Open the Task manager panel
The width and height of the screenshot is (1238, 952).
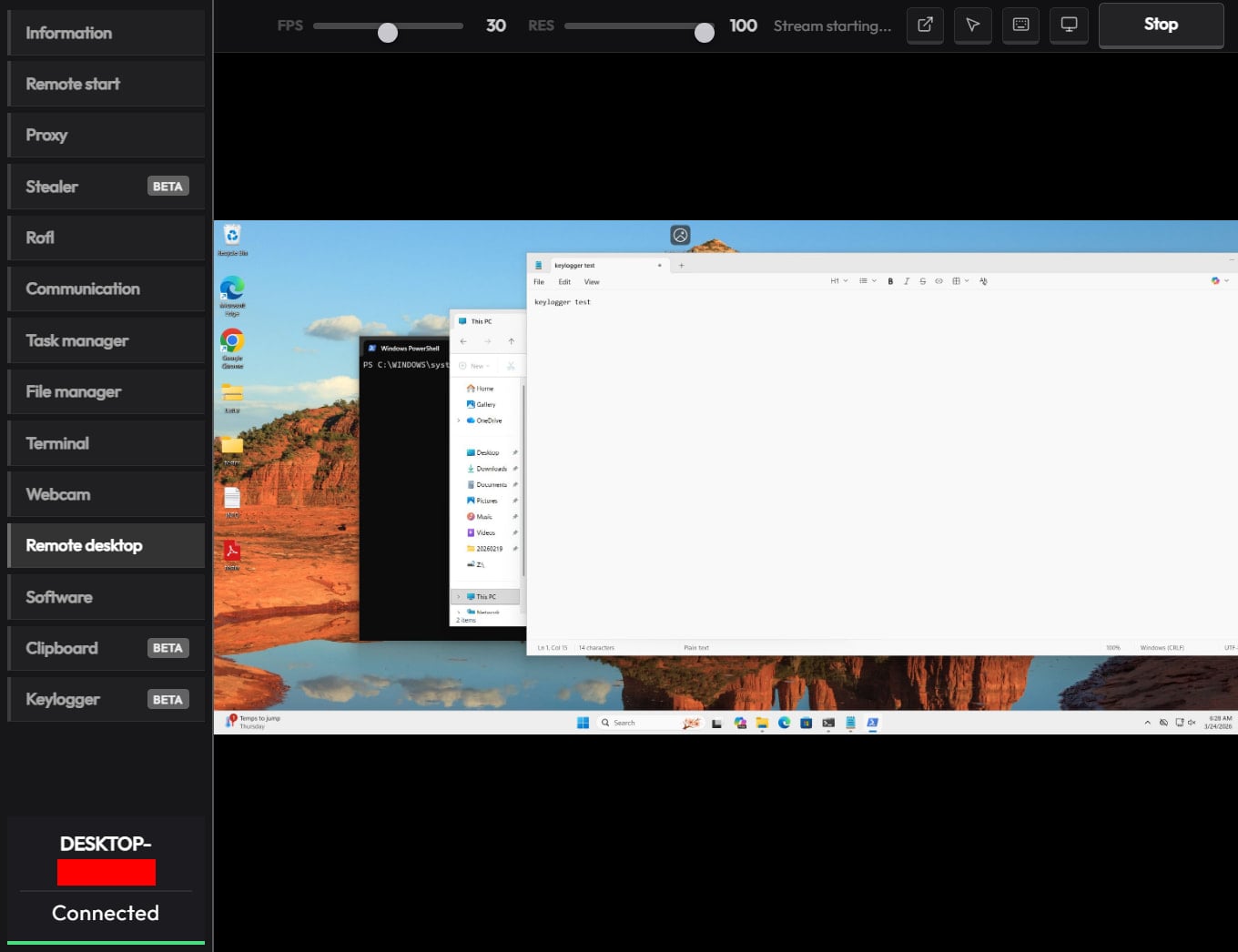pyautogui.click(x=106, y=340)
